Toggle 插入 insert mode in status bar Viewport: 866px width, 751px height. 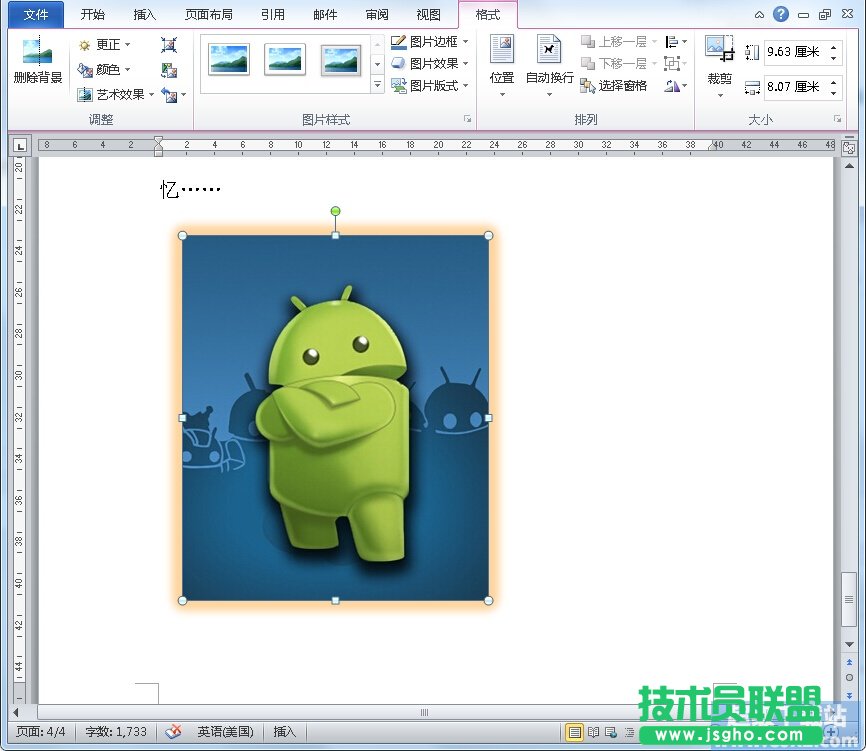(285, 732)
